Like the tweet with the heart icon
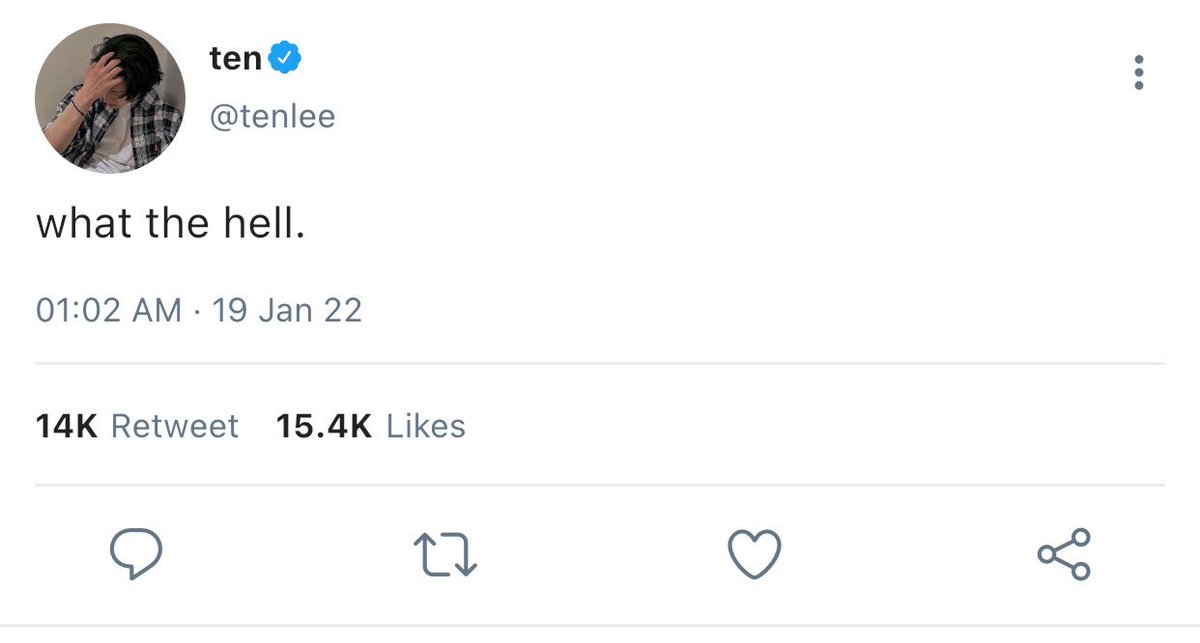This screenshot has width=1200, height=643. (753, 554)
